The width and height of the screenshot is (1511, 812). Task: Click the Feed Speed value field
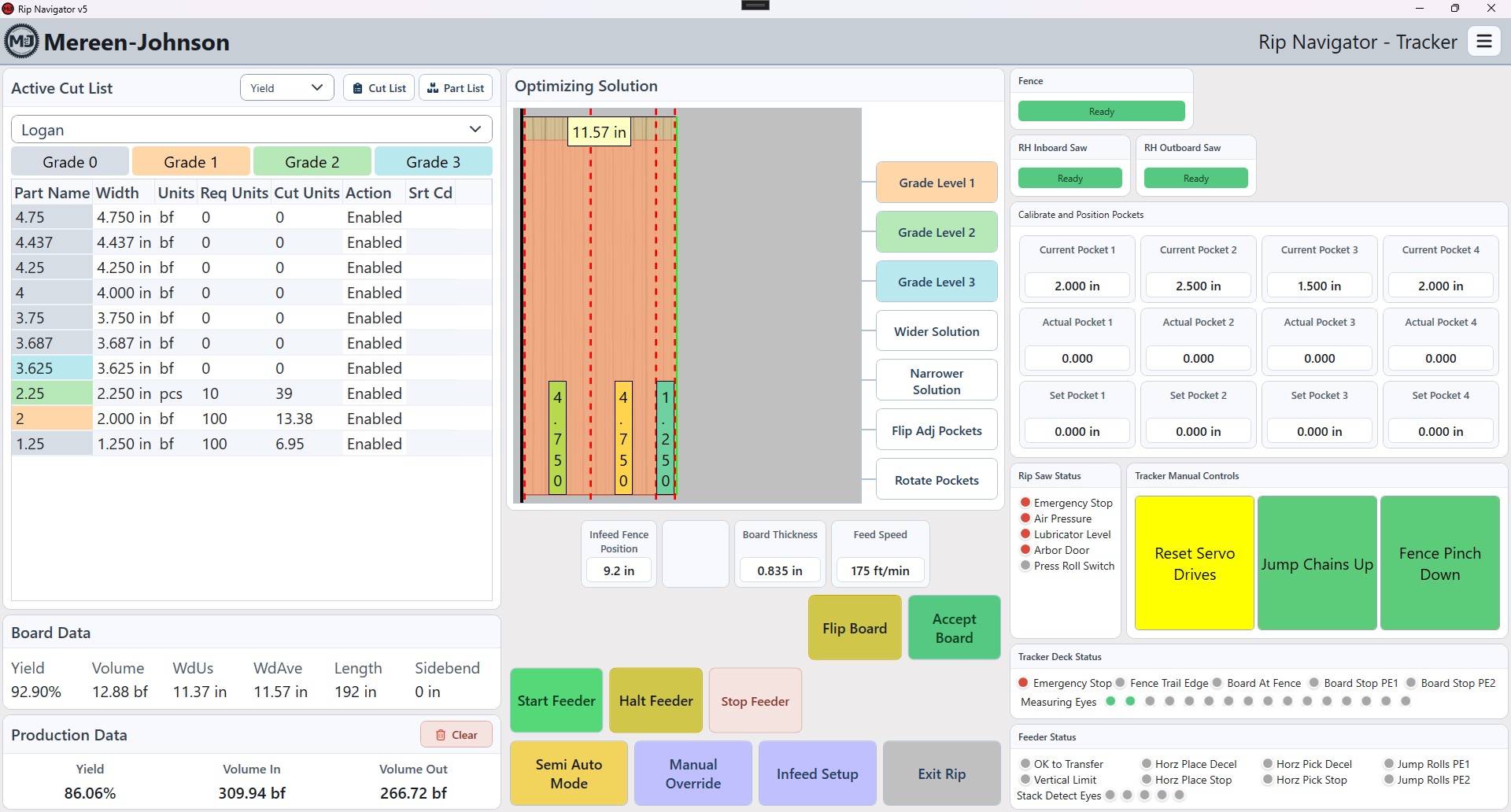coord(880,570)
